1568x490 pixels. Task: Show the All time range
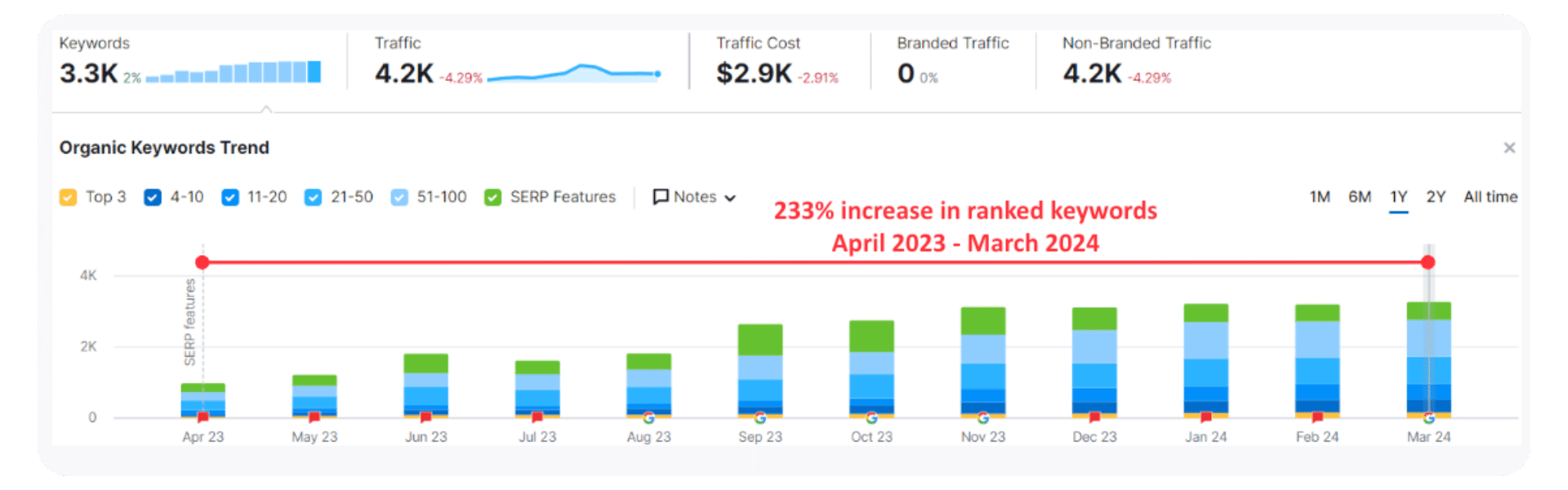pyautogui.click(x=1490, y=197)
